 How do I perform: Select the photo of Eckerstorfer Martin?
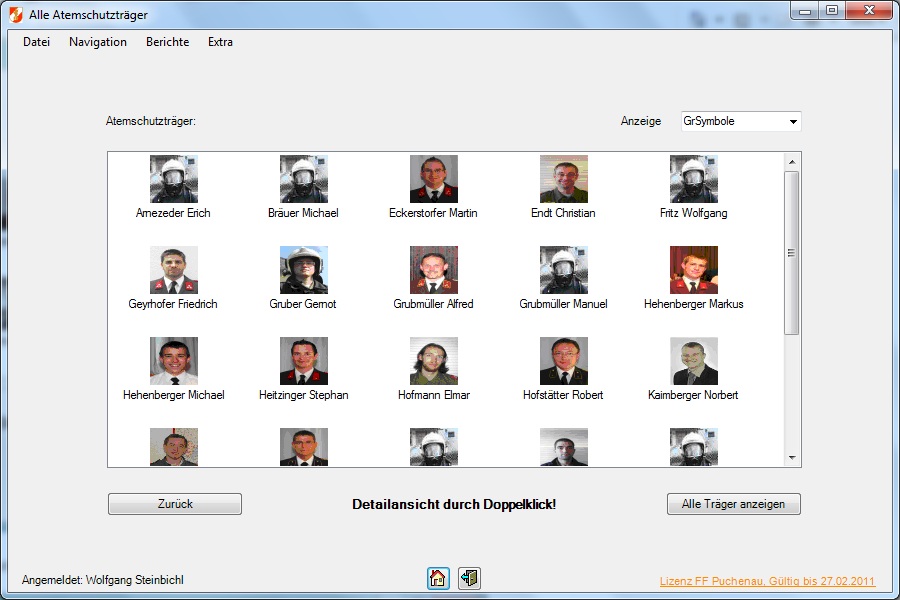point(434,179)
